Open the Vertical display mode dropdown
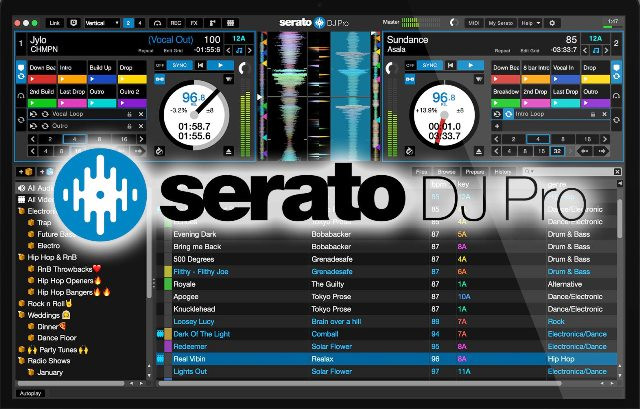This screenshot has height=409, width=640. 102,23
